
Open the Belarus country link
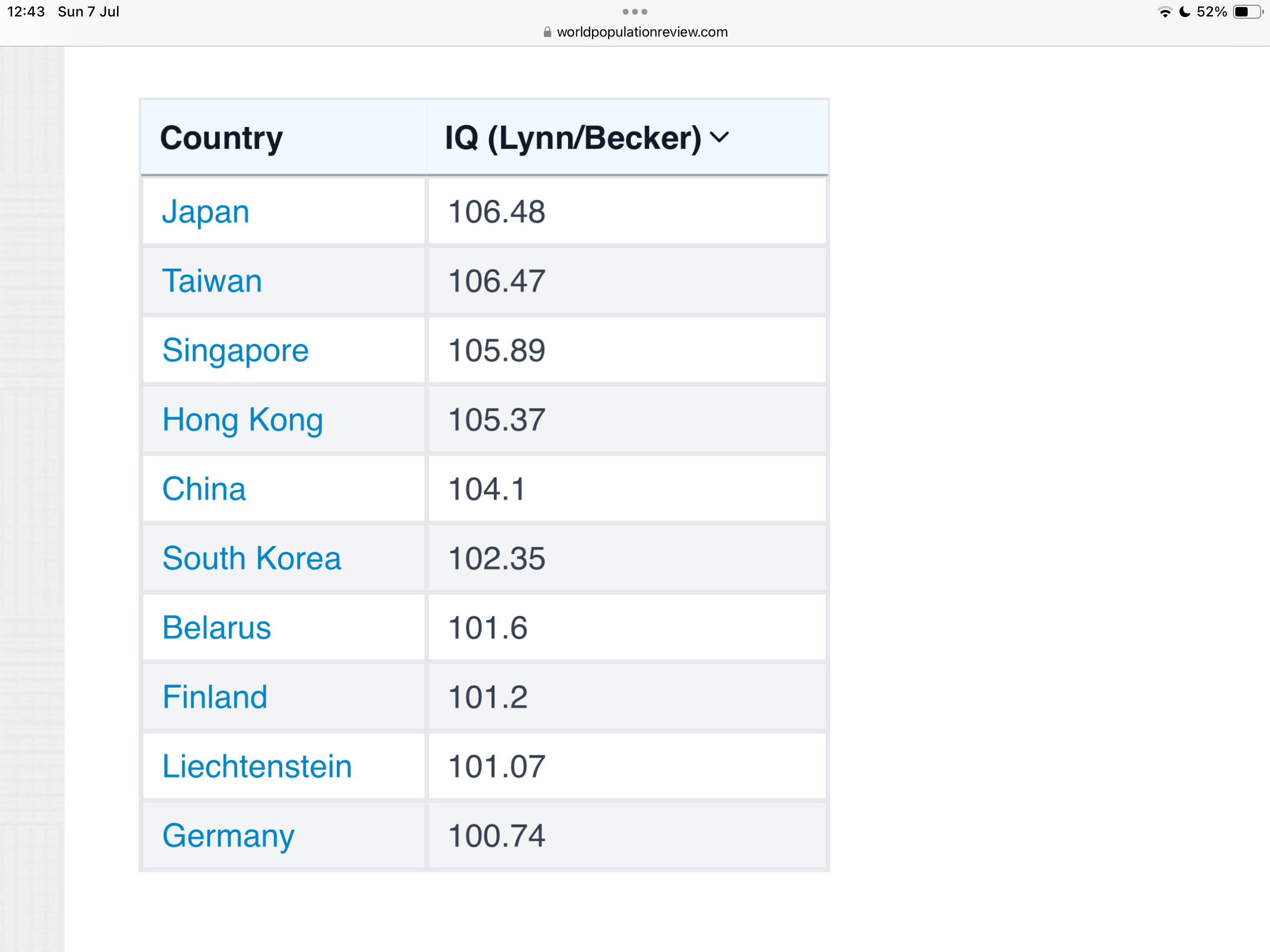(x=216, y=628)
